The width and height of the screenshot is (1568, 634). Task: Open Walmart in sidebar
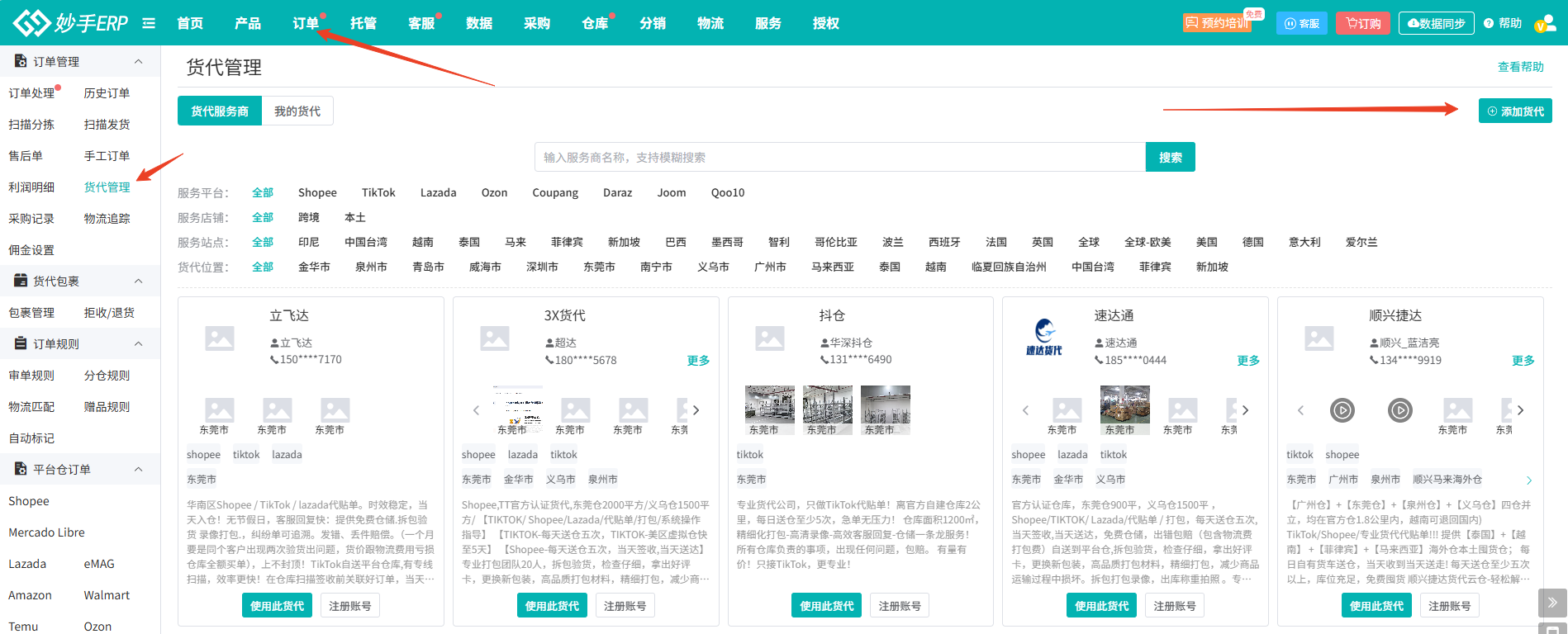pyautogui.click(x=107, y=594)
